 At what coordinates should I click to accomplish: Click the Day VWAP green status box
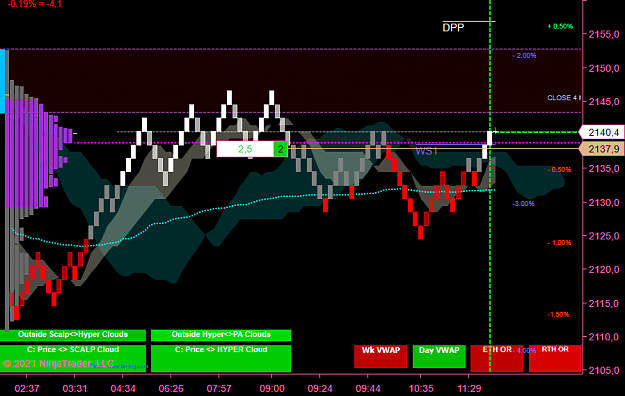click(x=439, y=356)
